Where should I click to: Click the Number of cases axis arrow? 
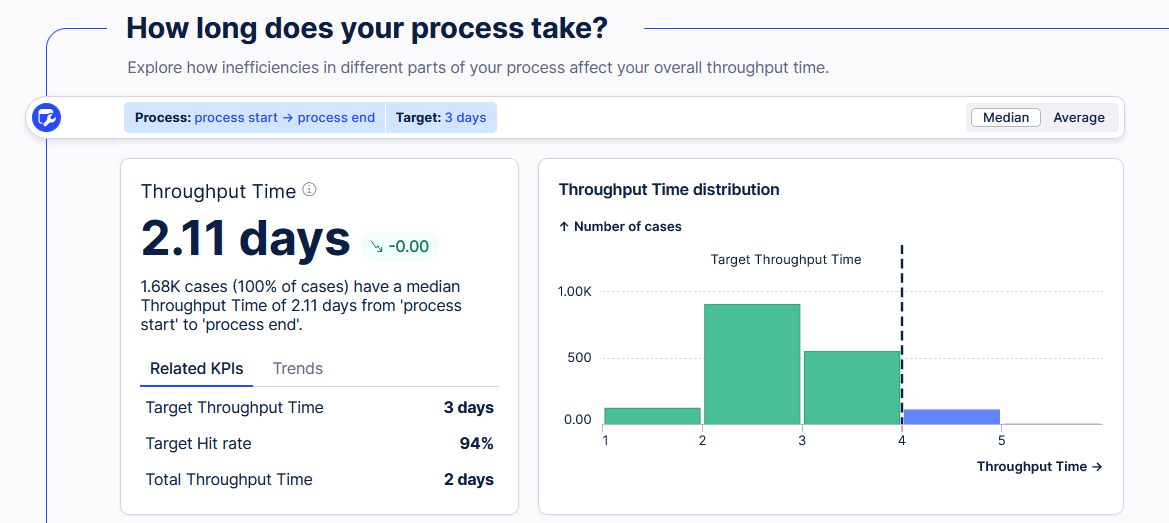click(x=564, y=226)
